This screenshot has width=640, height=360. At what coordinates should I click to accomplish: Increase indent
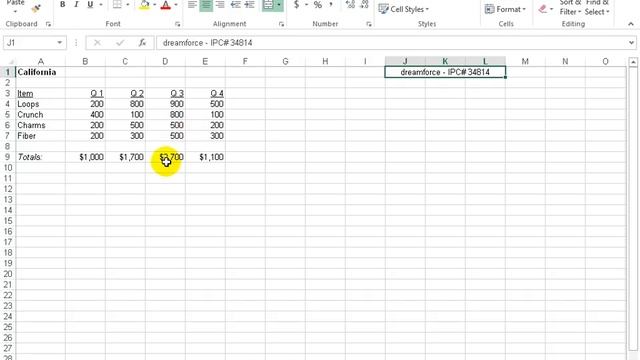[x=249, y=4]
